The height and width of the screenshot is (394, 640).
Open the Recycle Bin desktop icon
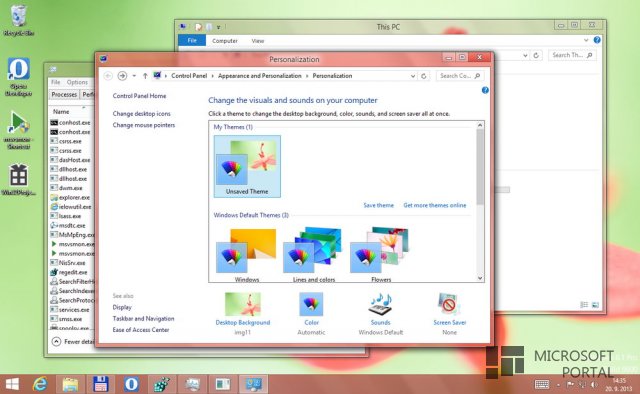pyautogui.click(x=18, y=20)
